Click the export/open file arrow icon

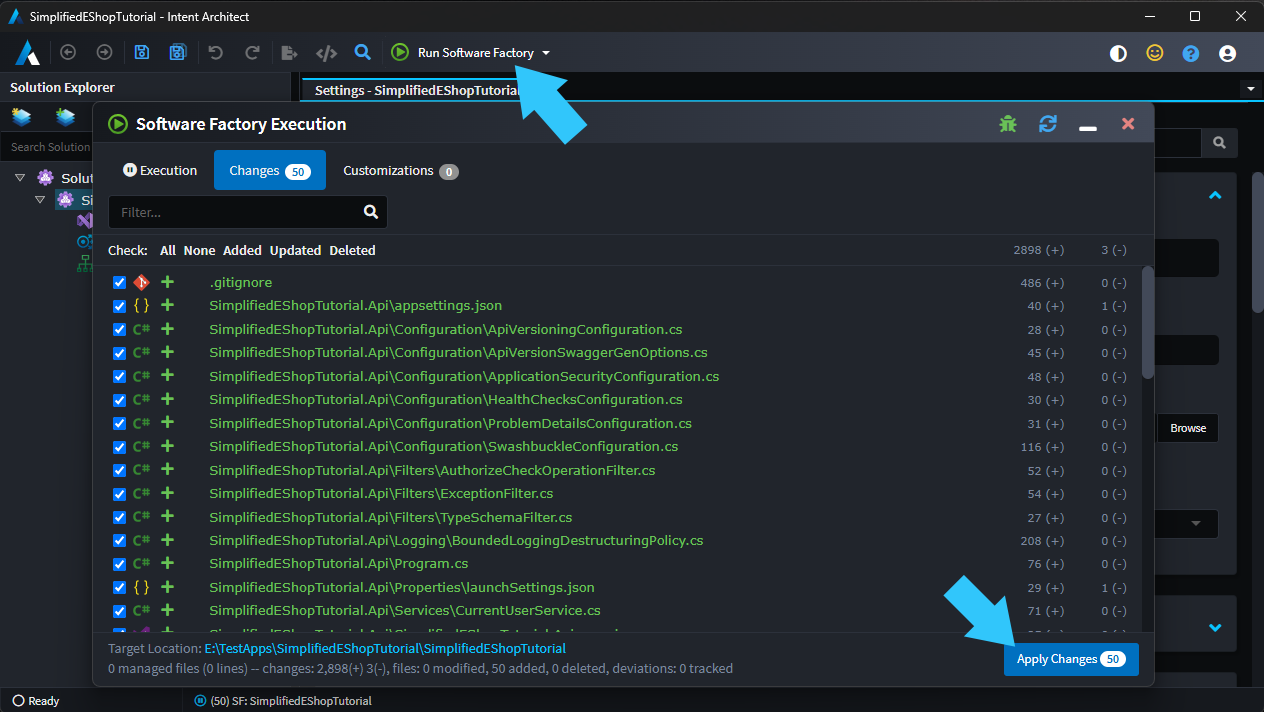click(x=289, y=53)
